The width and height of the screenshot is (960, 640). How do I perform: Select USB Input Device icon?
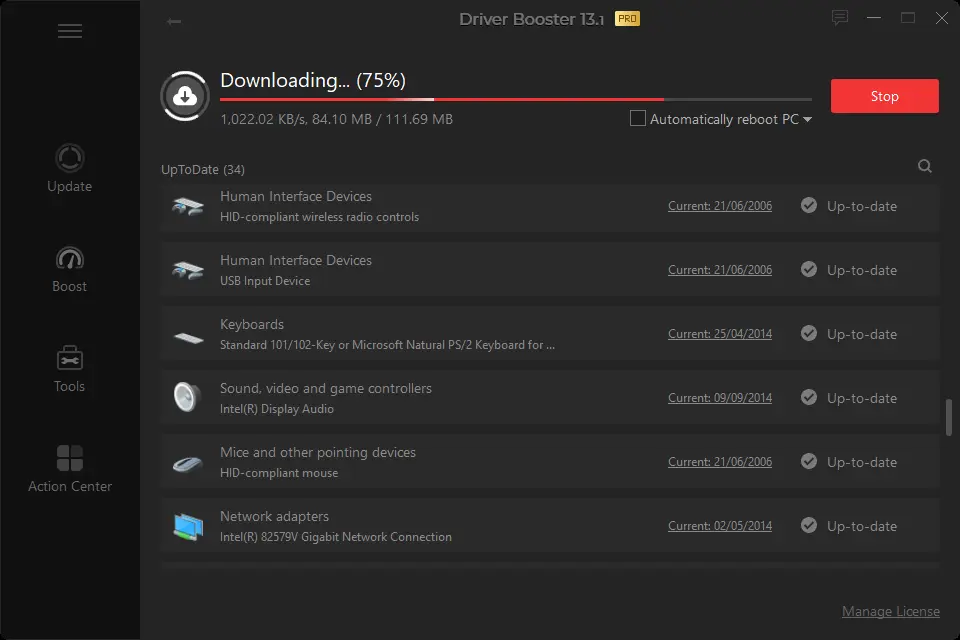pyautogui.click(x=188, y=270)
